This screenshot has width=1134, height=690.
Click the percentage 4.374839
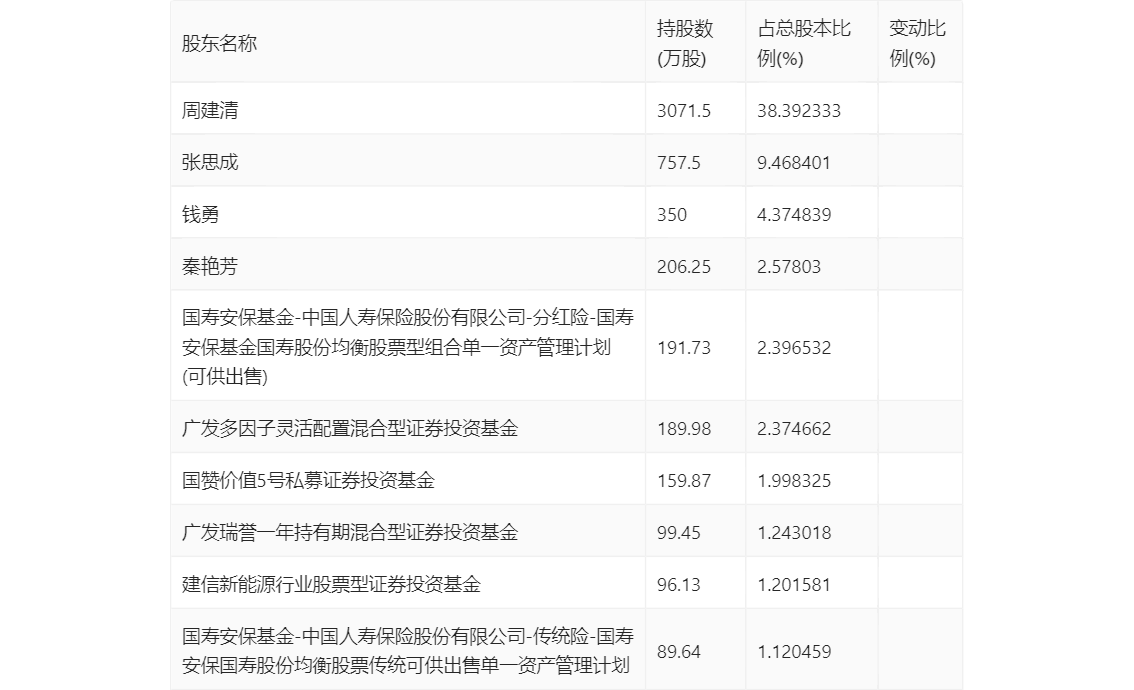[x=794, y=215]
